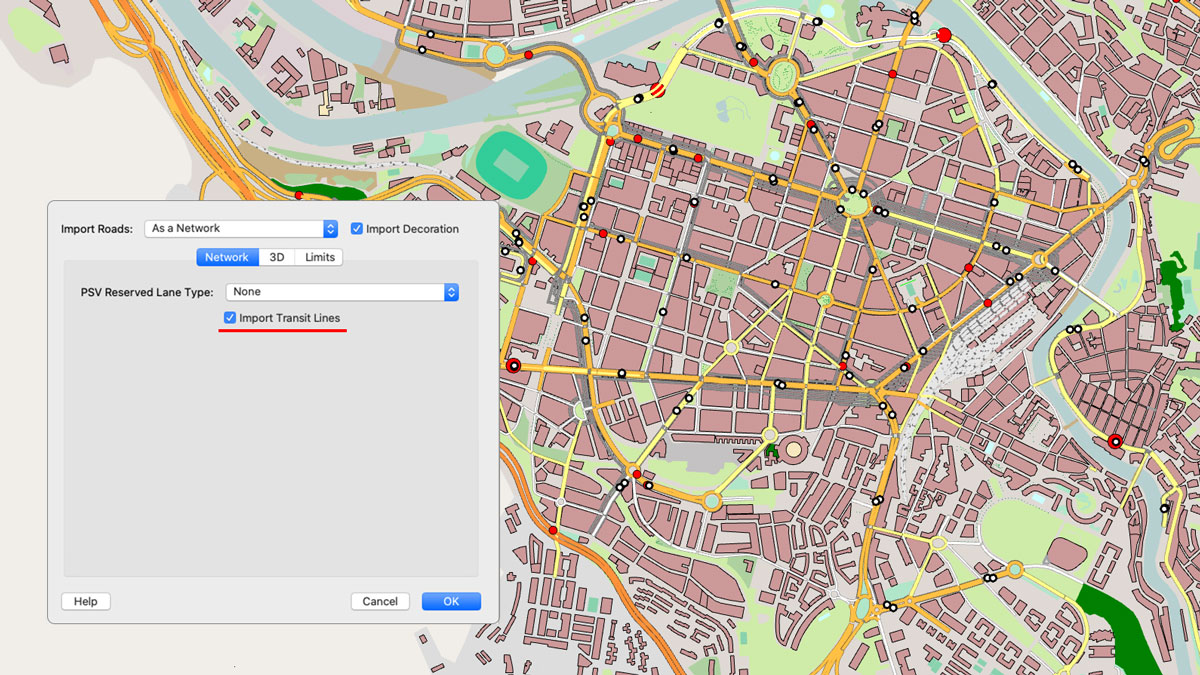
Task: Switch to the 3D tab
Action: 277,257
